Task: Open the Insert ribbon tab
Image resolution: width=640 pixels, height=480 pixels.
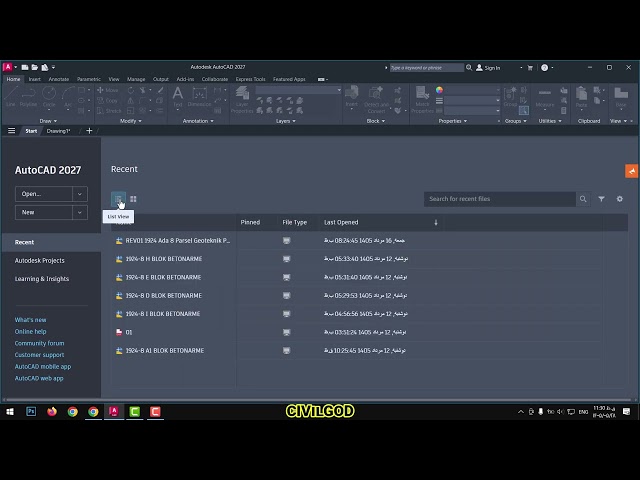Action: click(34, 79)
